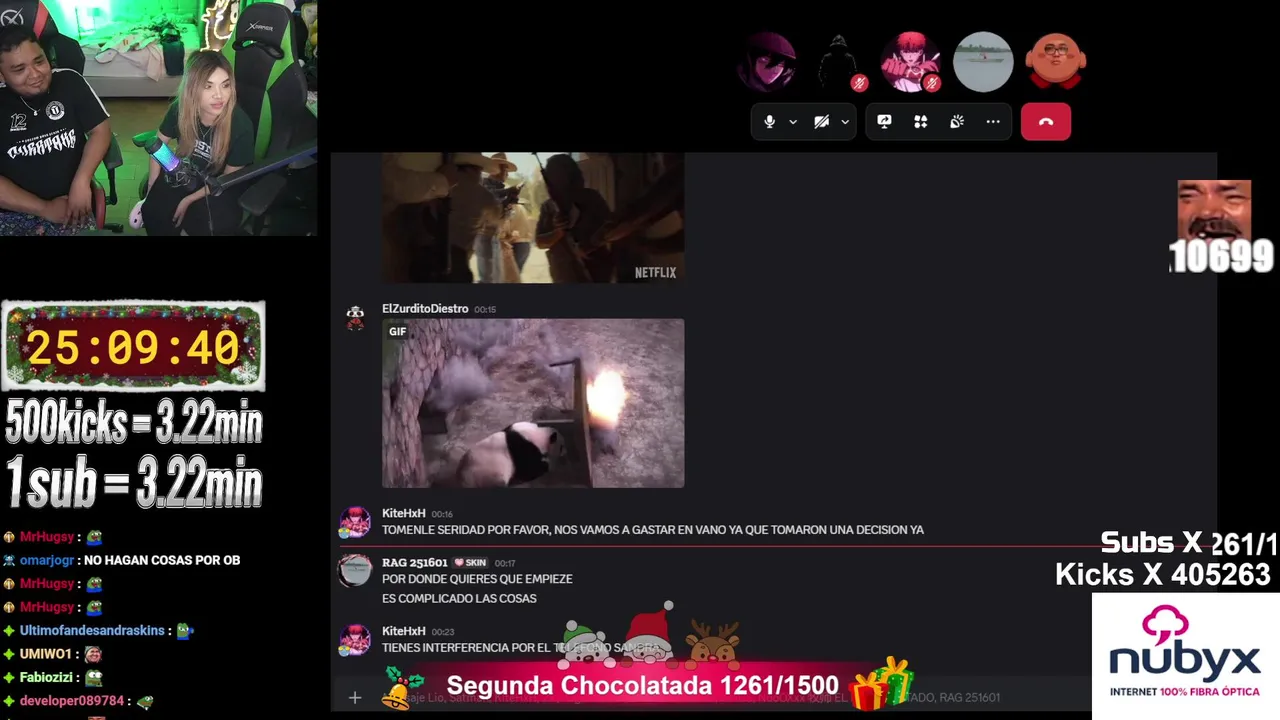The image size is (1280, 720).
Task: Click KiteHxH username above TIENES INTERFERENCIA message
Action: tap(403, 631)
